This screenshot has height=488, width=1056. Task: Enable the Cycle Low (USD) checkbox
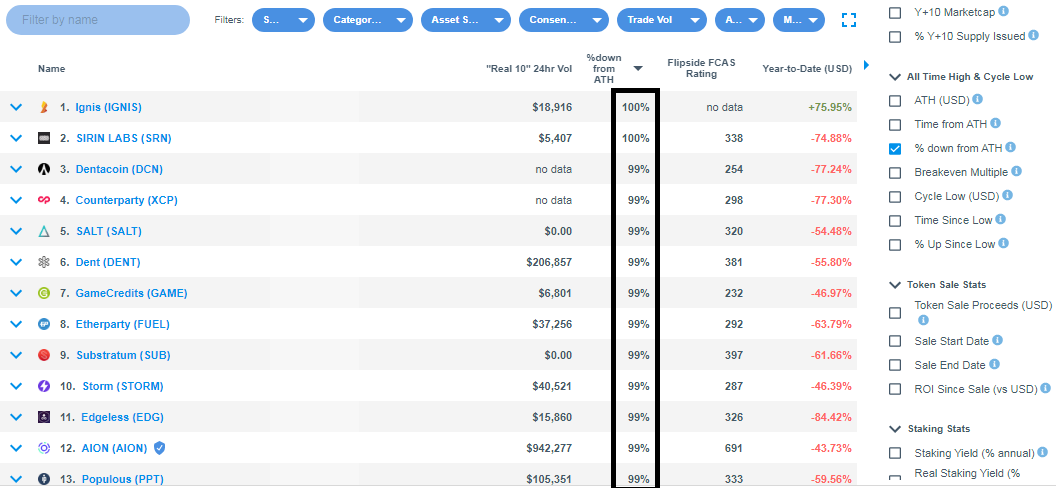(895, 197)
